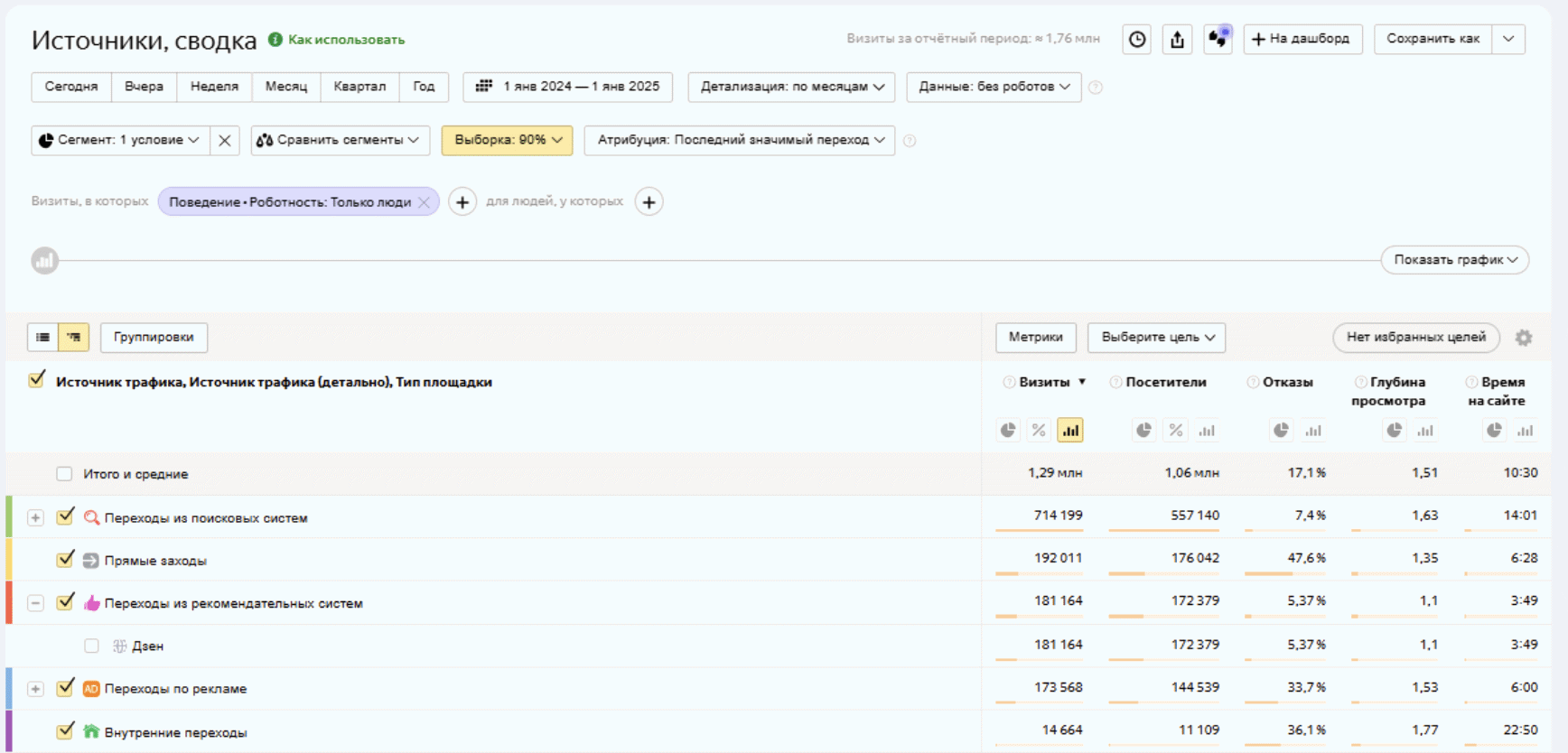Open Детализация: по месяцам dropdown
Viewport: 1568px width, 753px height.
click(x=791, y=87)
